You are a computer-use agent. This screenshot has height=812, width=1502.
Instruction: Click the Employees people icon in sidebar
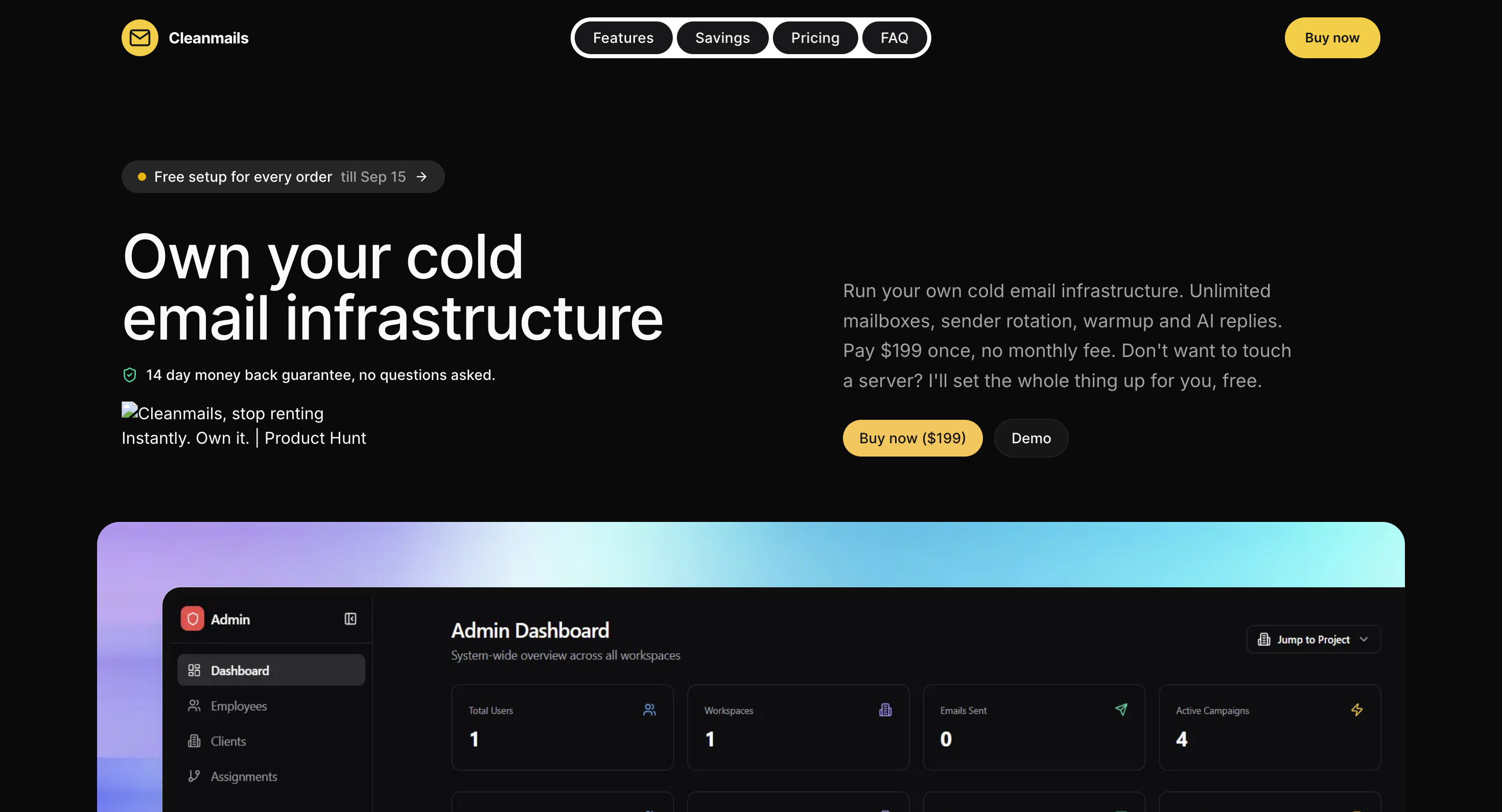194,706
